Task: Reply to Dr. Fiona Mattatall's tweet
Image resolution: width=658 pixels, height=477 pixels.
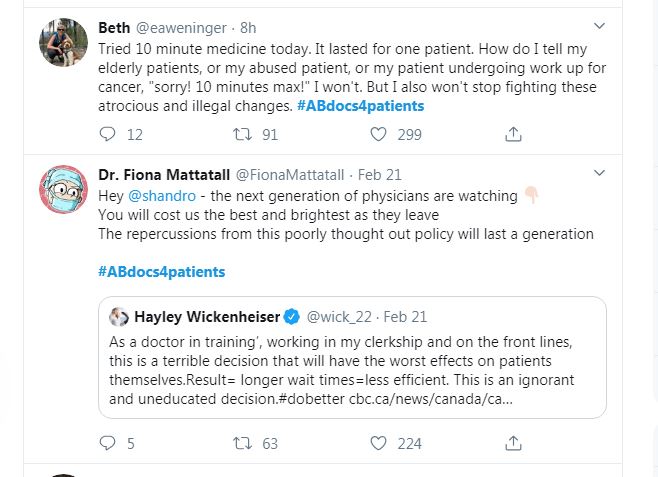Action: click(110, 443)
